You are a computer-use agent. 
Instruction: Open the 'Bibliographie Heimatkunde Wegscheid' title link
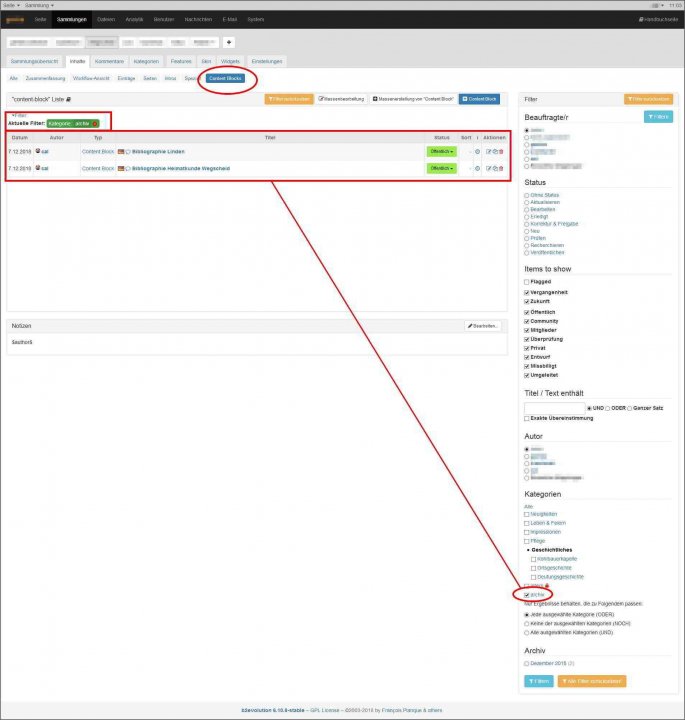tap(181, 169)
